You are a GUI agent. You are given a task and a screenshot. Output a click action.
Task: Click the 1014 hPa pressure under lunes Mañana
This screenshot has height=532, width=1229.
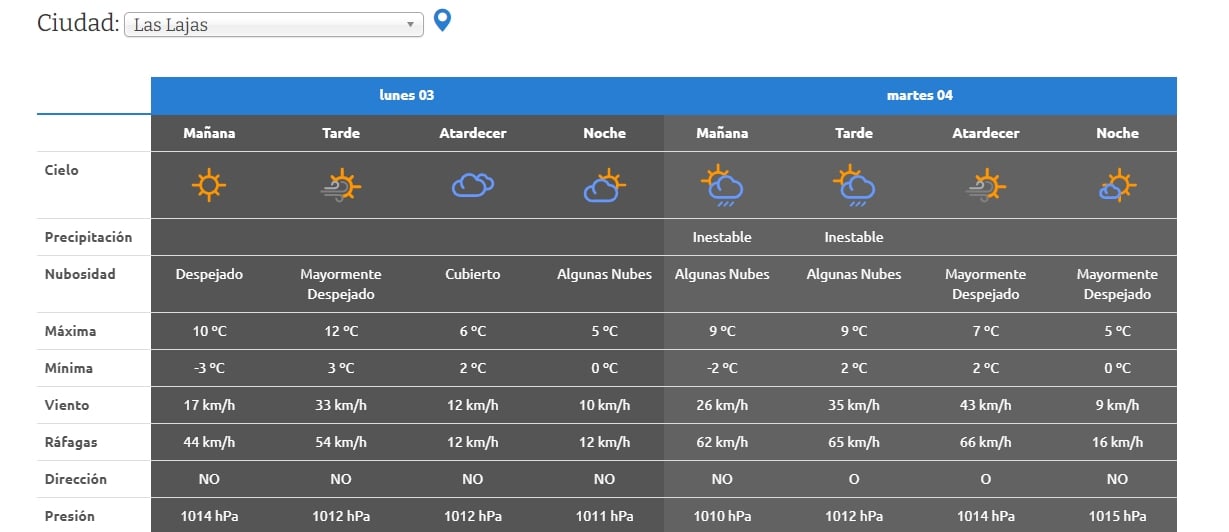(x=209, y=516)
